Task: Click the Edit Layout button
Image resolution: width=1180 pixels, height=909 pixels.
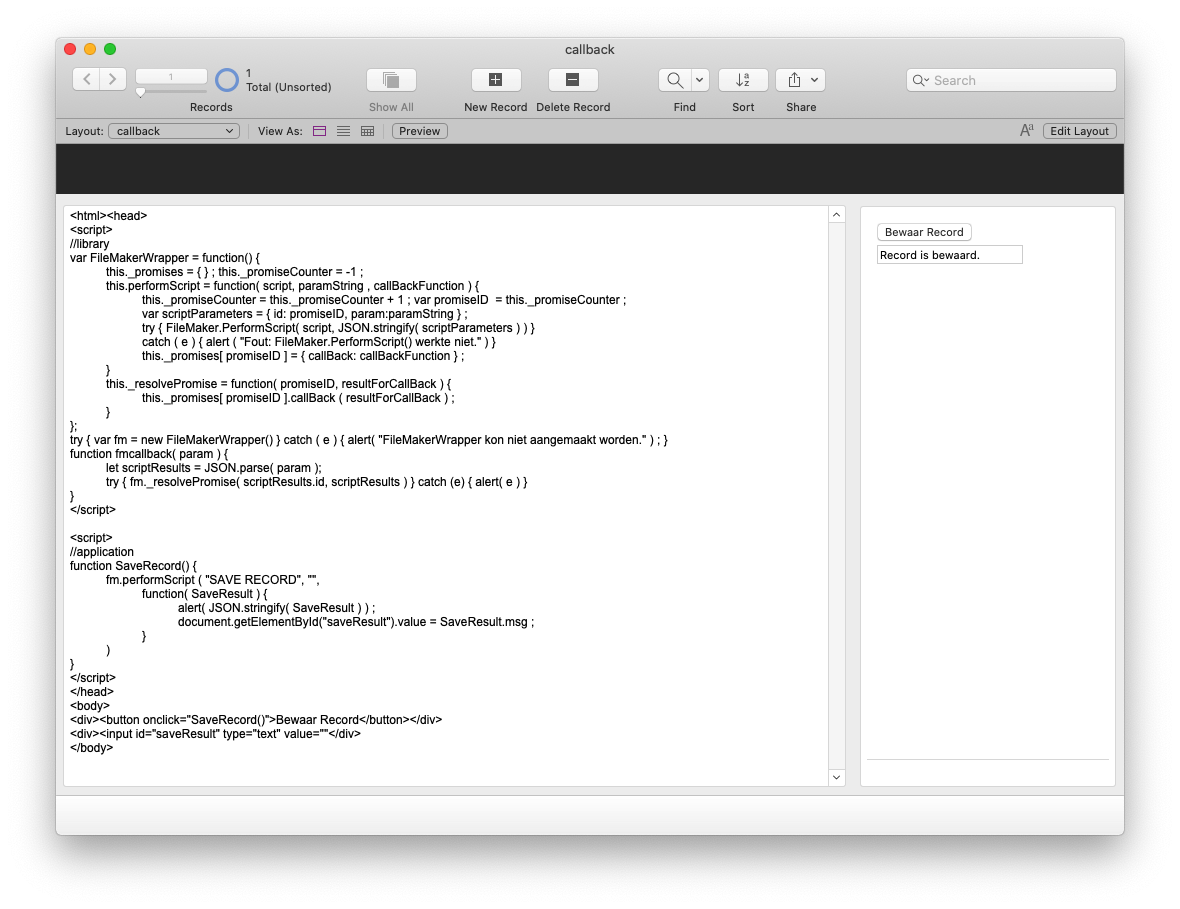Action: click(1079, 131)
